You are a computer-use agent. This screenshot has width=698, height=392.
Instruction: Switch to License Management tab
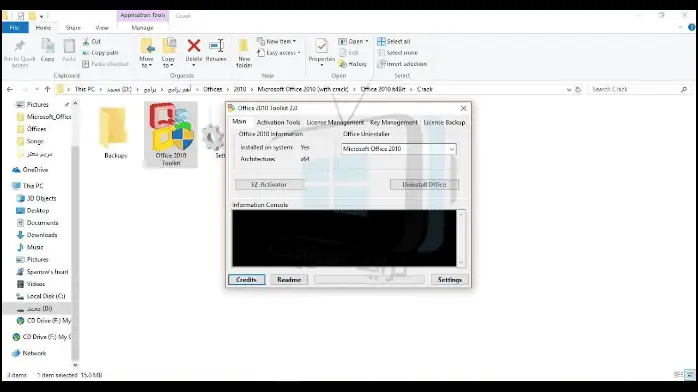click(335, 122)
